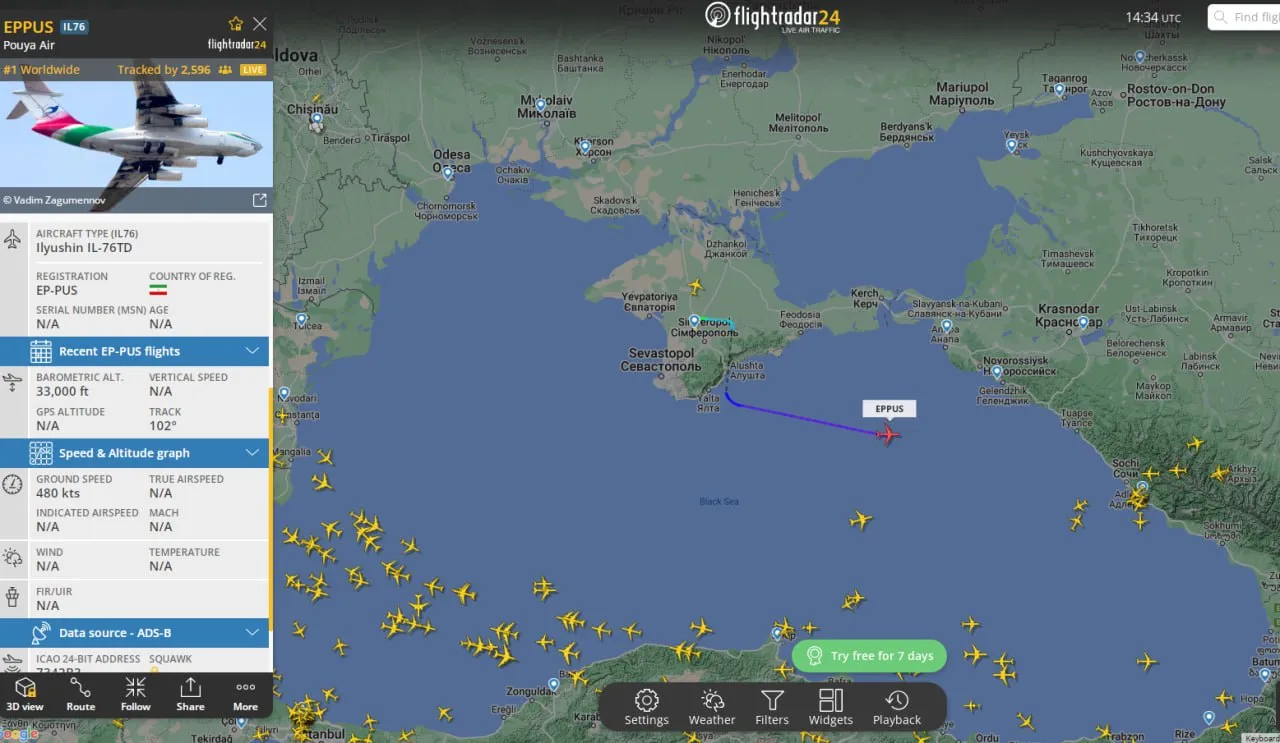This screenshot has width=1280, height=743.
Task: Open map Settings gear
Action: [x=647, y=707]
